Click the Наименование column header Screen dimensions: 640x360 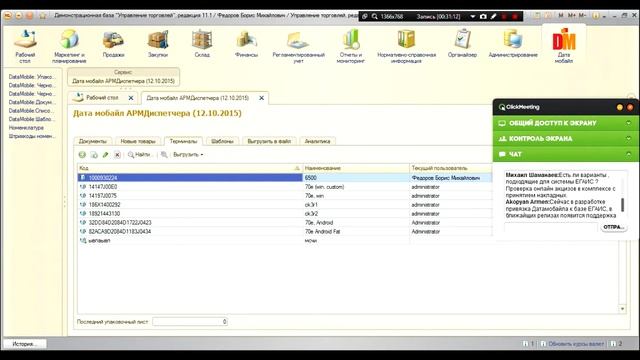coord(356,168)
